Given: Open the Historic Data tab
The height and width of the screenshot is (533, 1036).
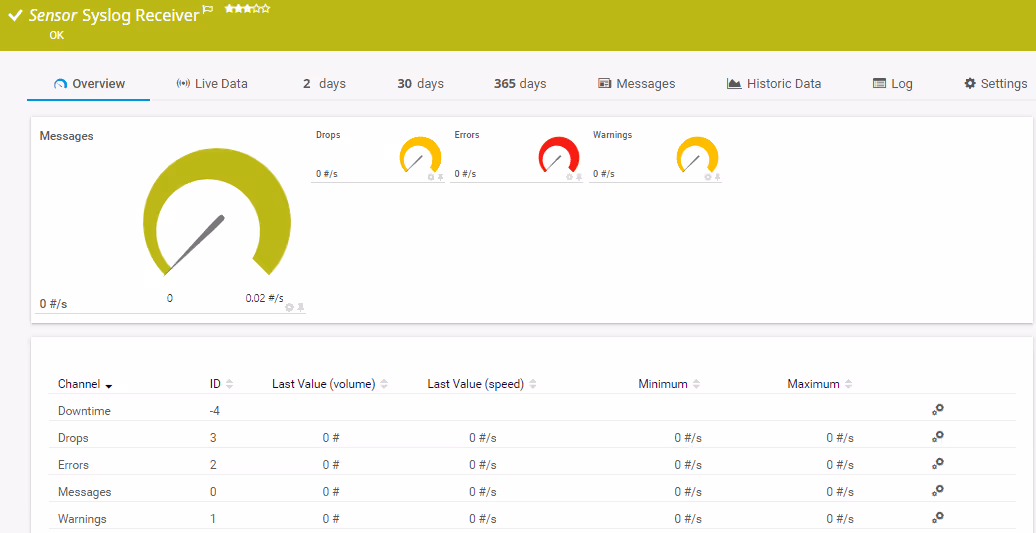Looking at the screenshot, I should [x=773, y=84].
